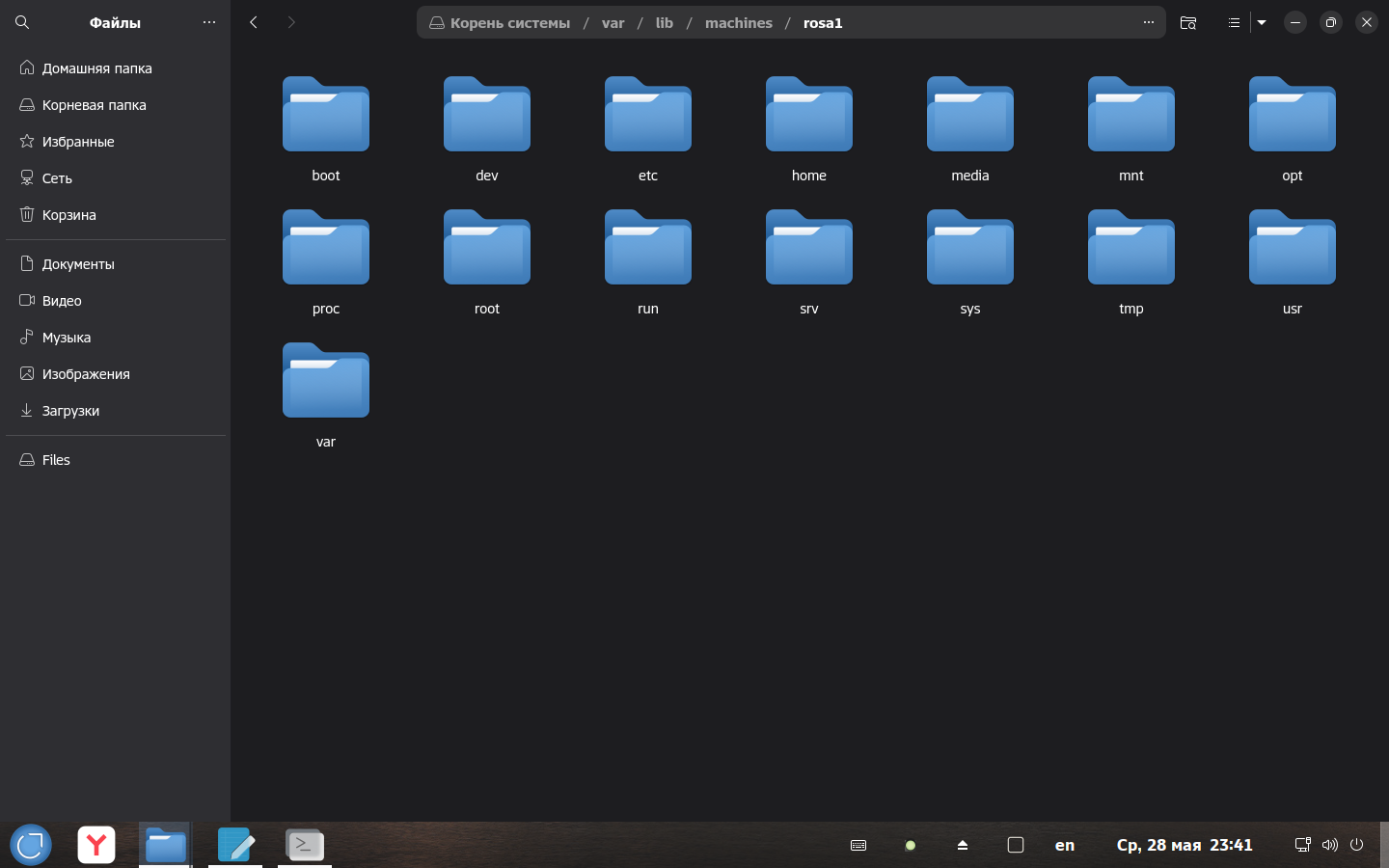The height and width of the screenshot is (868, 1389).
Task: Select Network (Сеть) in the sidebar
Action: click(x=57, y=178)
